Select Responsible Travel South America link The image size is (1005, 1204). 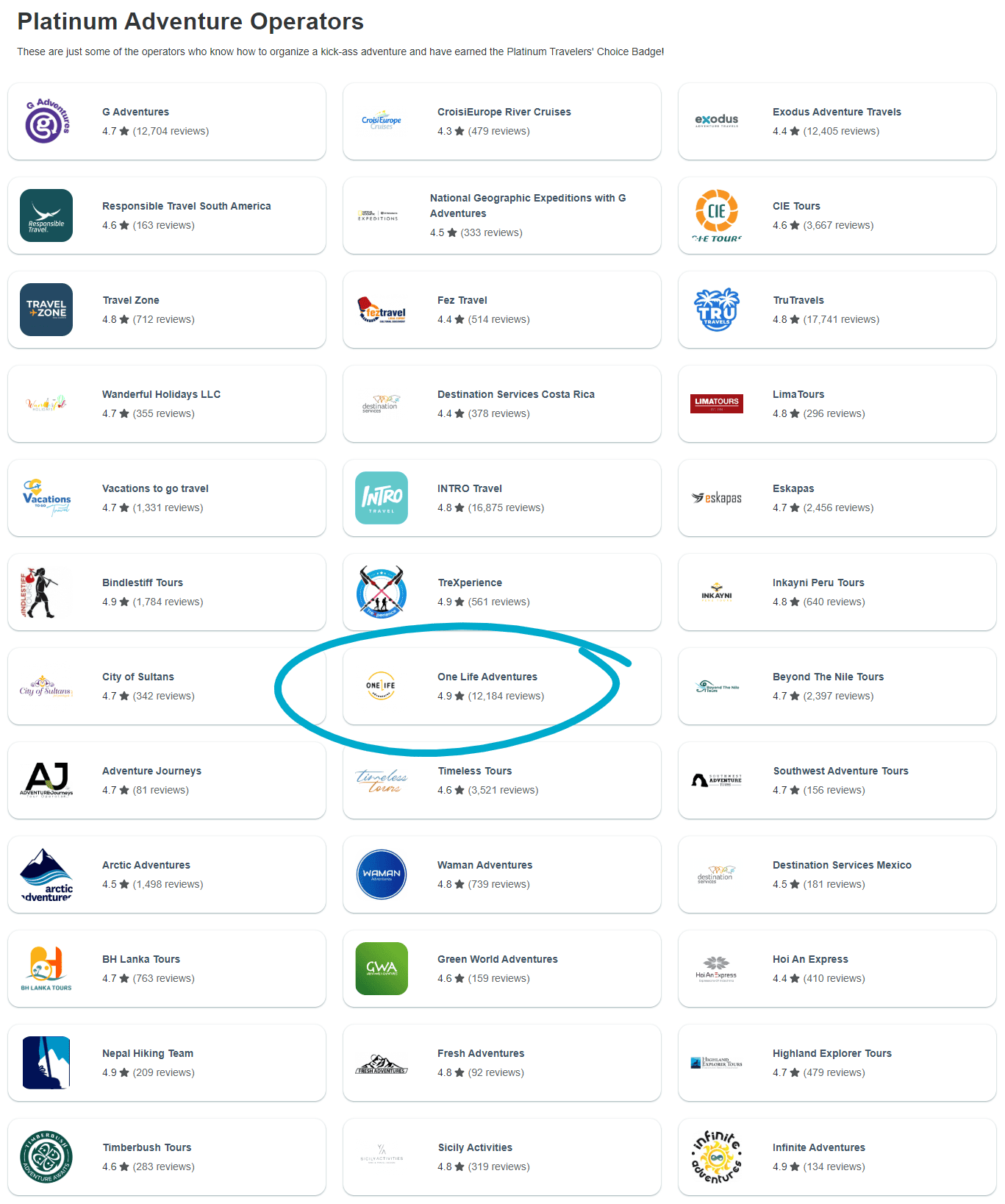(x=187, y=206)
